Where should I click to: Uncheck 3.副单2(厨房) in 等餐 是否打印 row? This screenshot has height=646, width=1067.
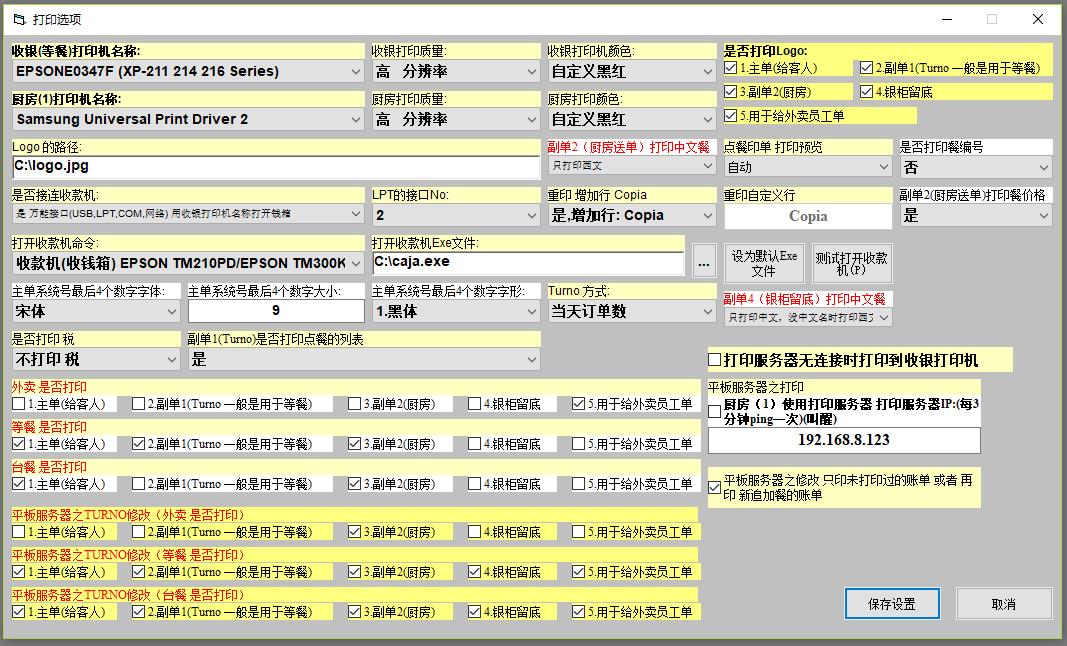coord(355,444)
